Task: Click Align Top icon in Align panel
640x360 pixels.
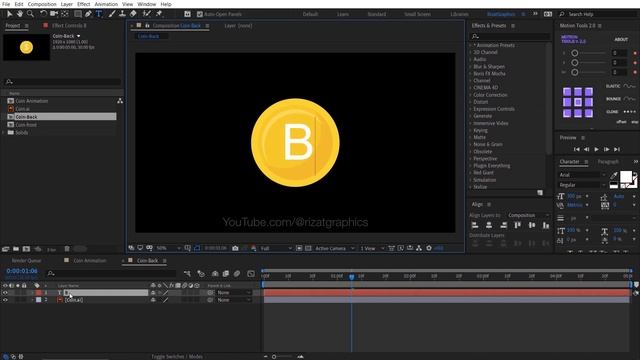Action: click(518, 225)
